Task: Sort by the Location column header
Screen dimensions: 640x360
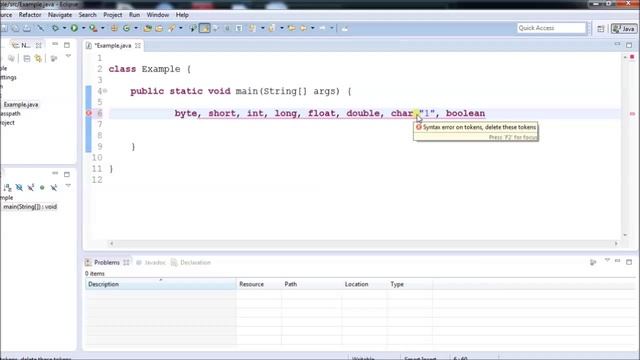Action: (x=364, y=284)
